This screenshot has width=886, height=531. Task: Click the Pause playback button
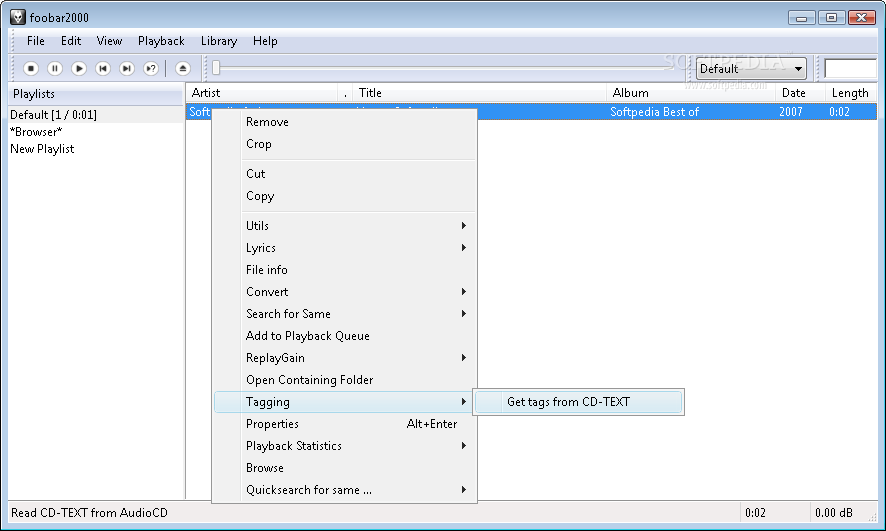[55, 68]
